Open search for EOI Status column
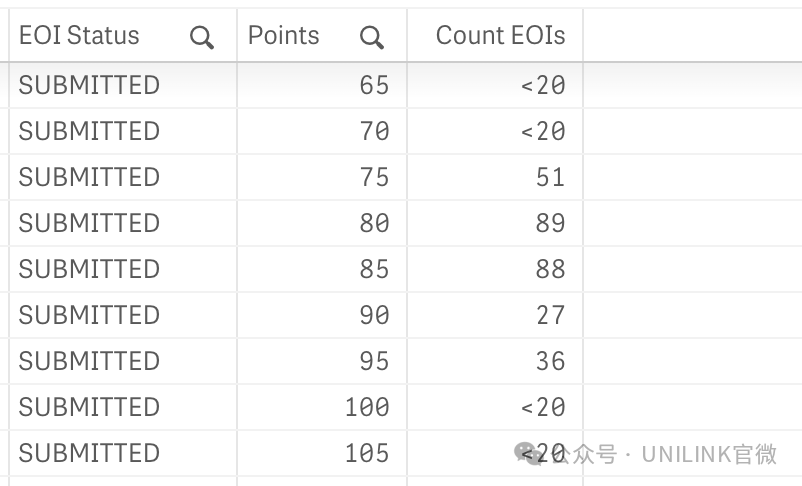 coord(202,38)
